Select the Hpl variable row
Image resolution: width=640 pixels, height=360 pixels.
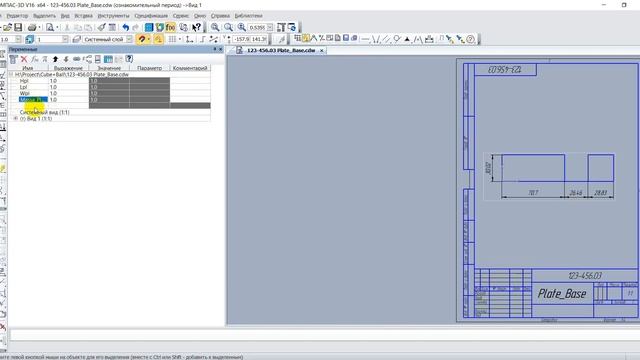[x=109, y=81]
